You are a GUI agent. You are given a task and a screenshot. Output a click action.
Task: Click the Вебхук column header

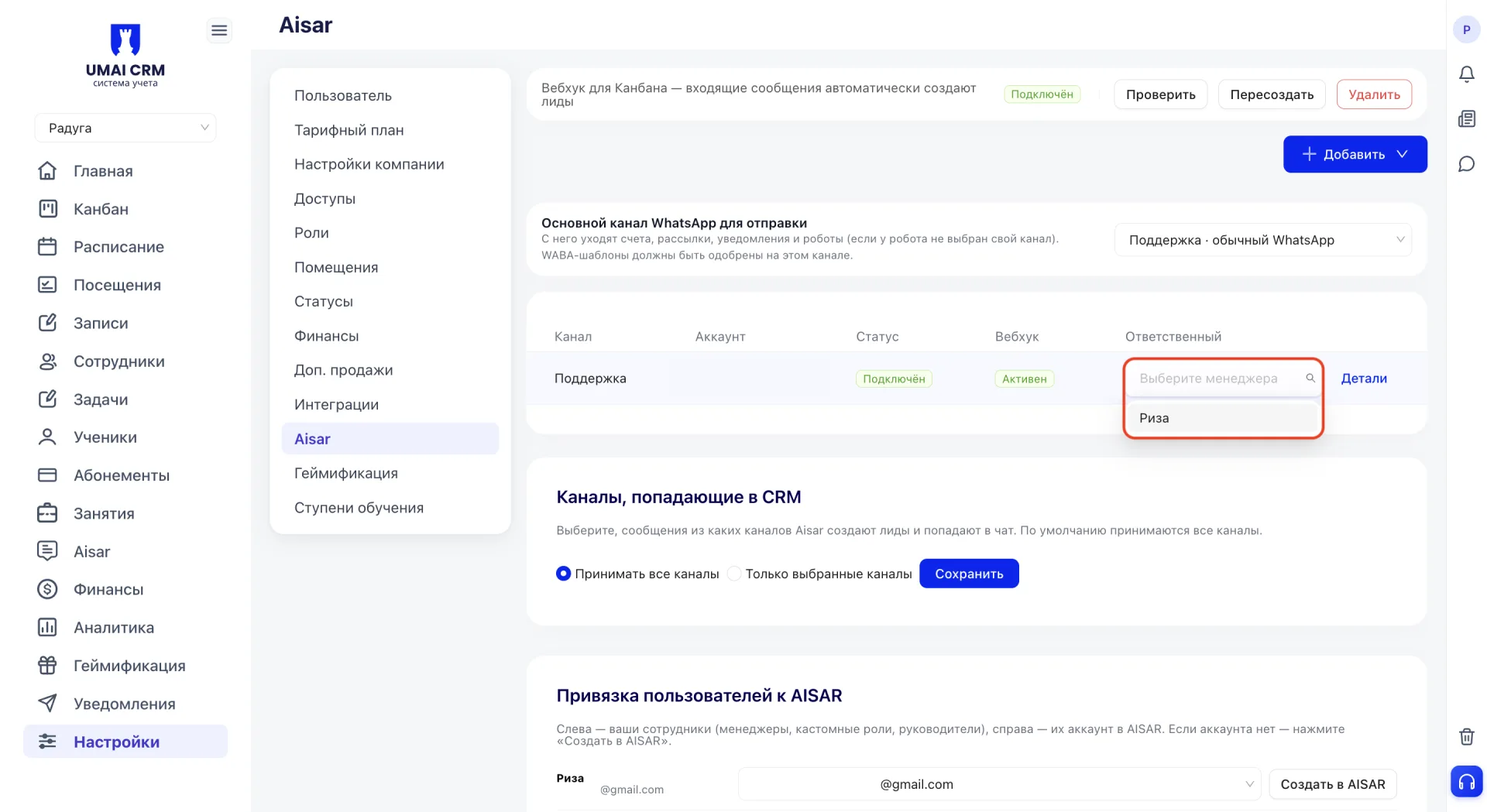tap(1016, 337)
